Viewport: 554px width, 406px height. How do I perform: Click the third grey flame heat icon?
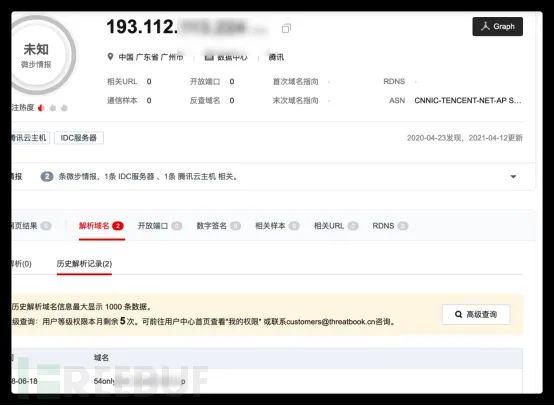coord(64,108)
